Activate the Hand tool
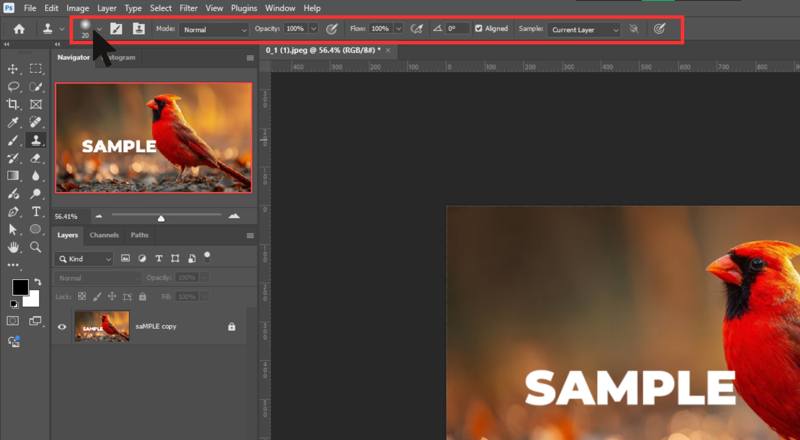The height and width of the screenshot is (440, 800). tap(13, 246)
